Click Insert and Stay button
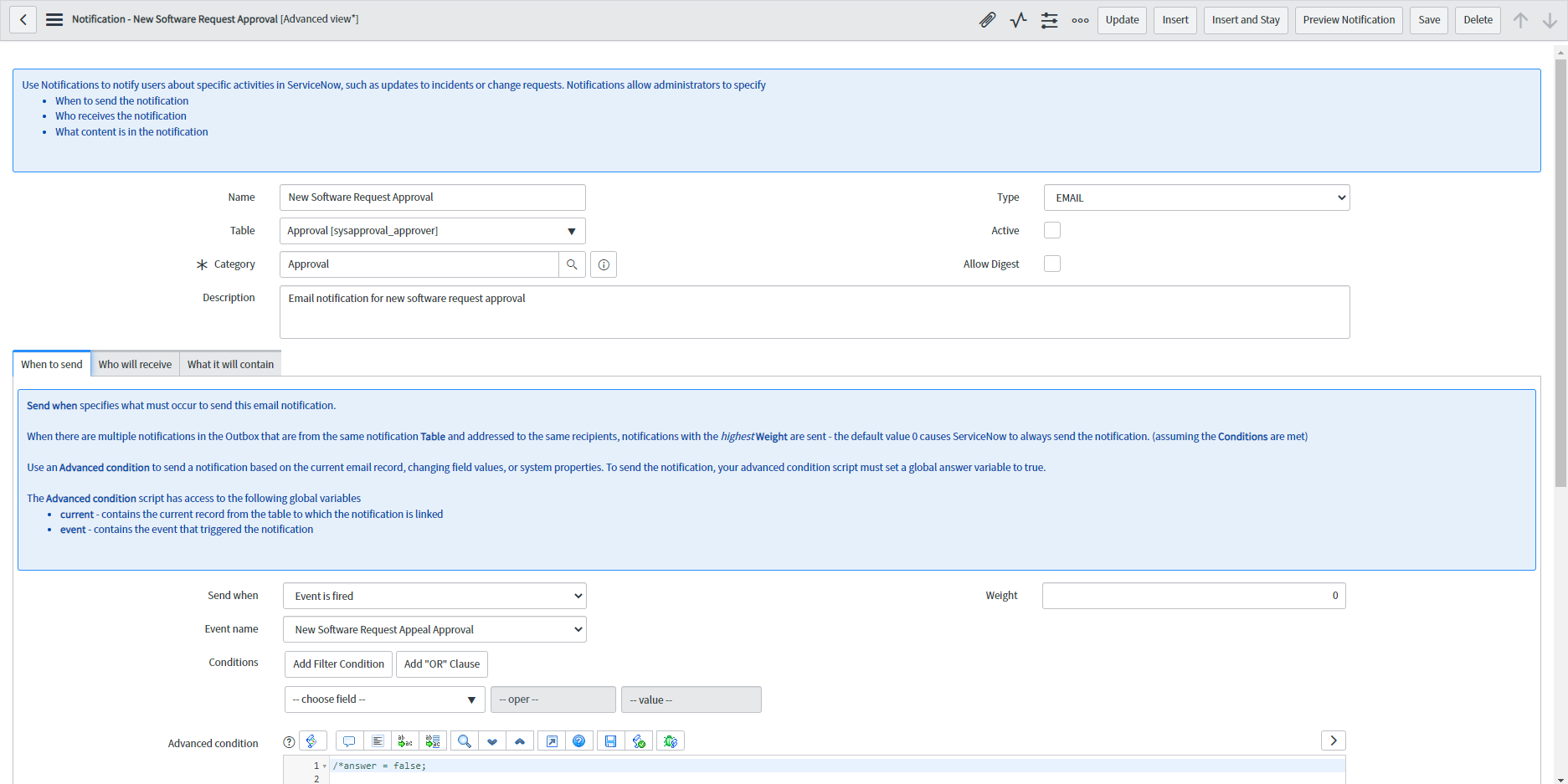 pyautogui.click(x=1246, y=20)
